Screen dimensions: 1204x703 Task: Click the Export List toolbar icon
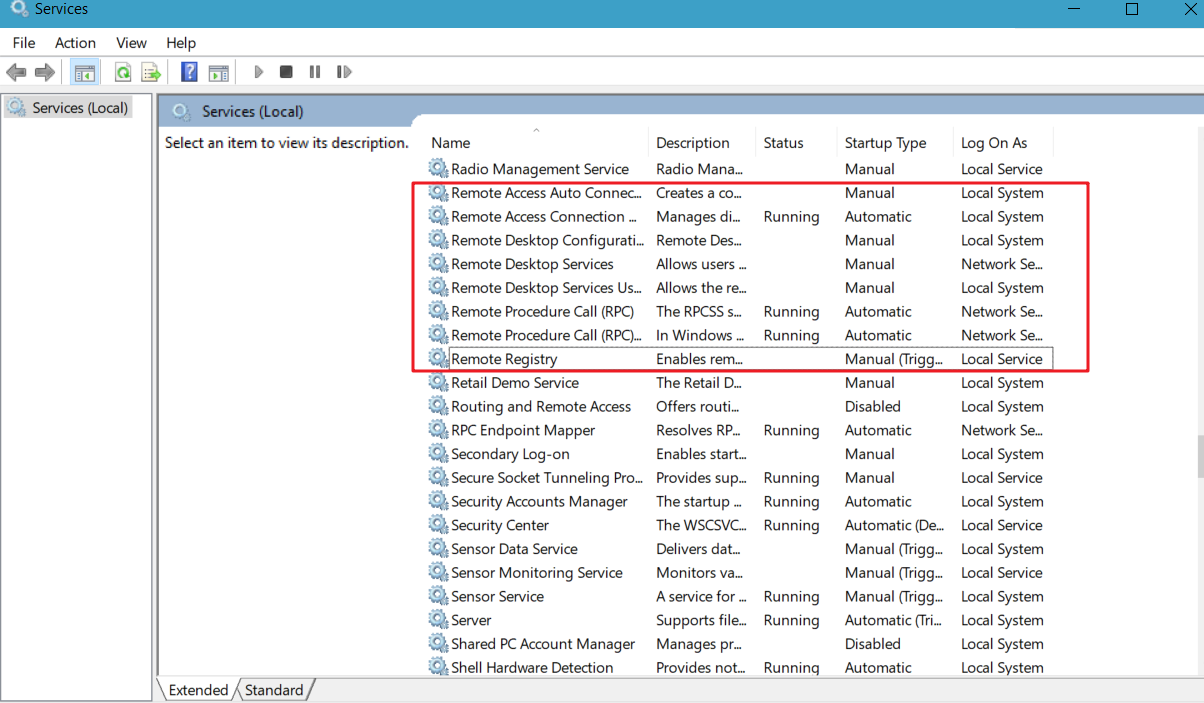coord(151,72)
